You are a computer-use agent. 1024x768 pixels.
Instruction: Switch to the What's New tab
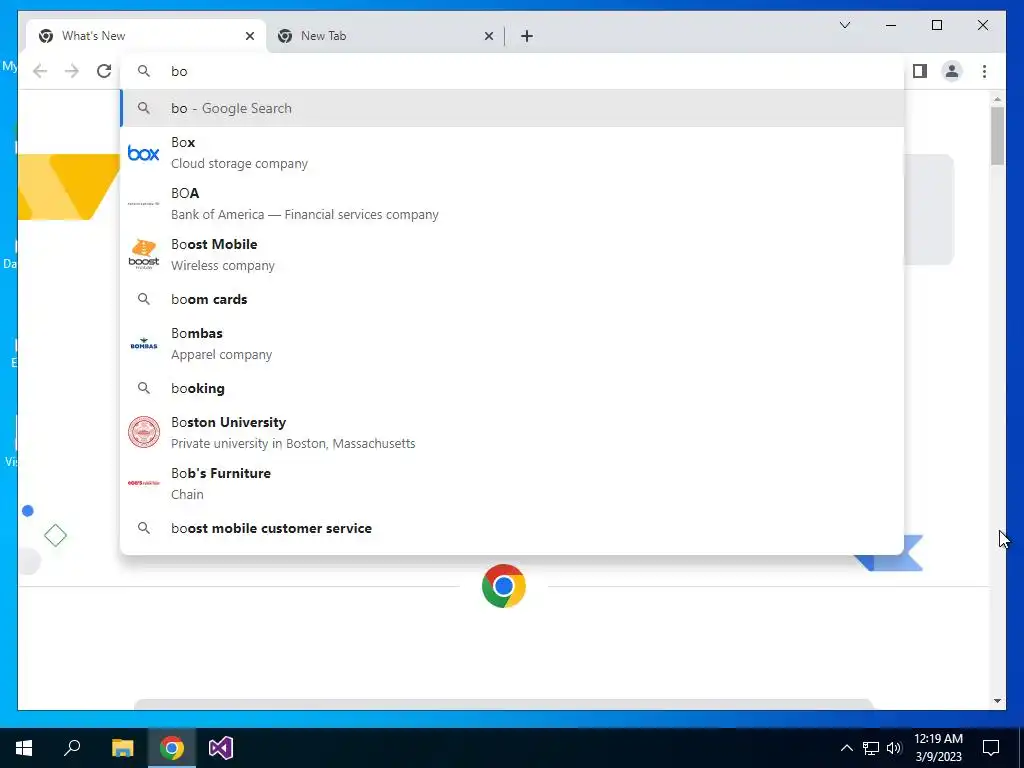146,36
